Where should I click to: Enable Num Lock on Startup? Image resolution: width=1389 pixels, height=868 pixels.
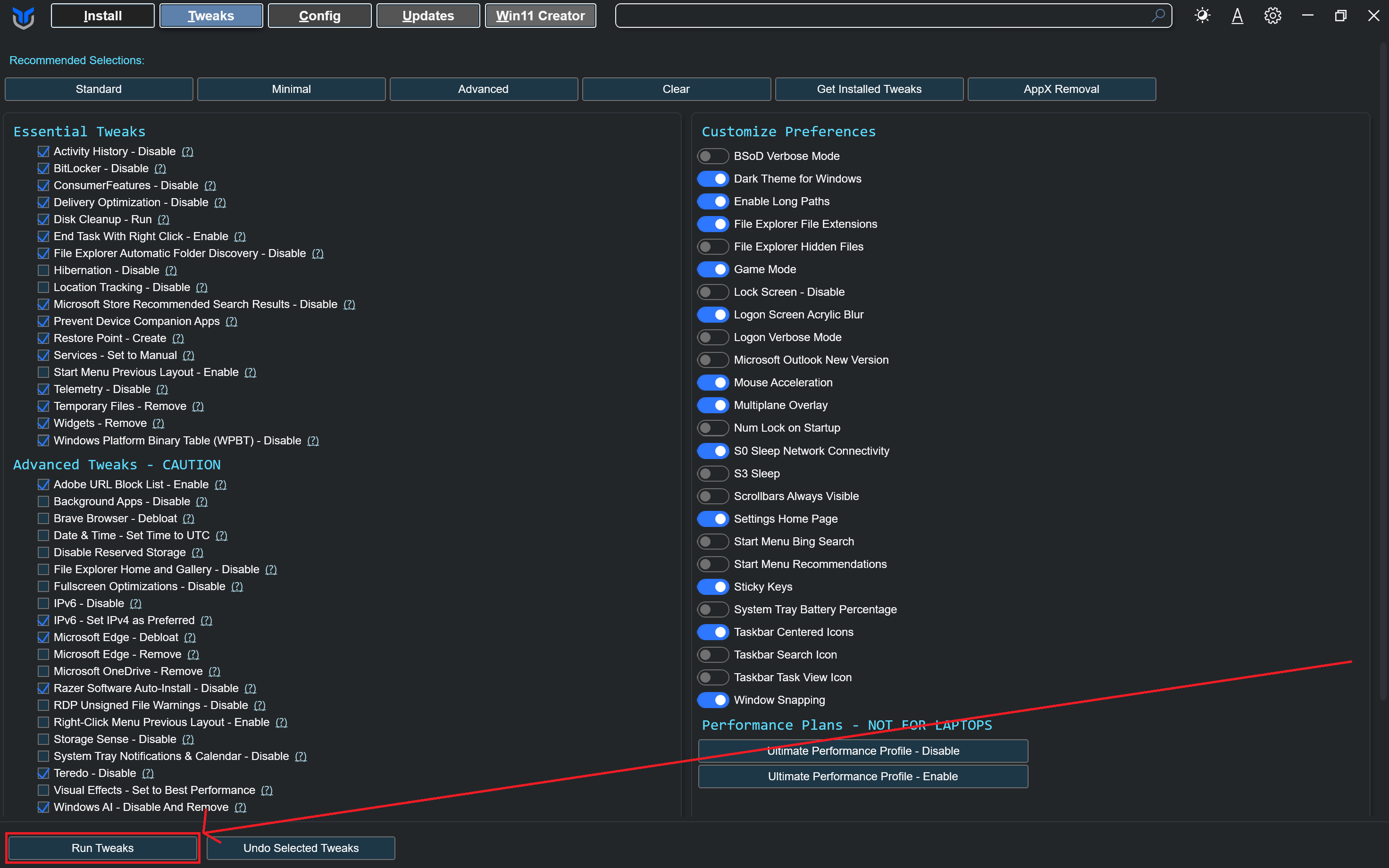[x=713, y=428]
